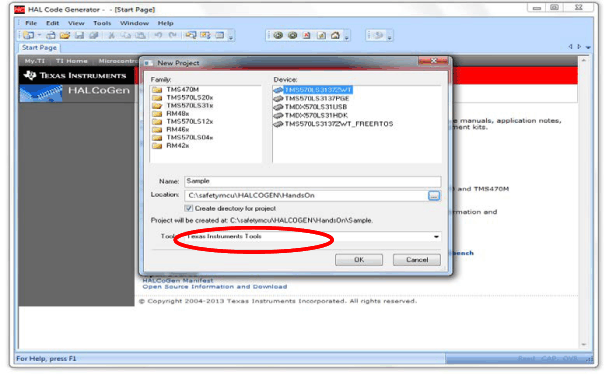The image size is (609, 375).
Task: Open overflow arrow after the Home icon
Action: point(346,37)
